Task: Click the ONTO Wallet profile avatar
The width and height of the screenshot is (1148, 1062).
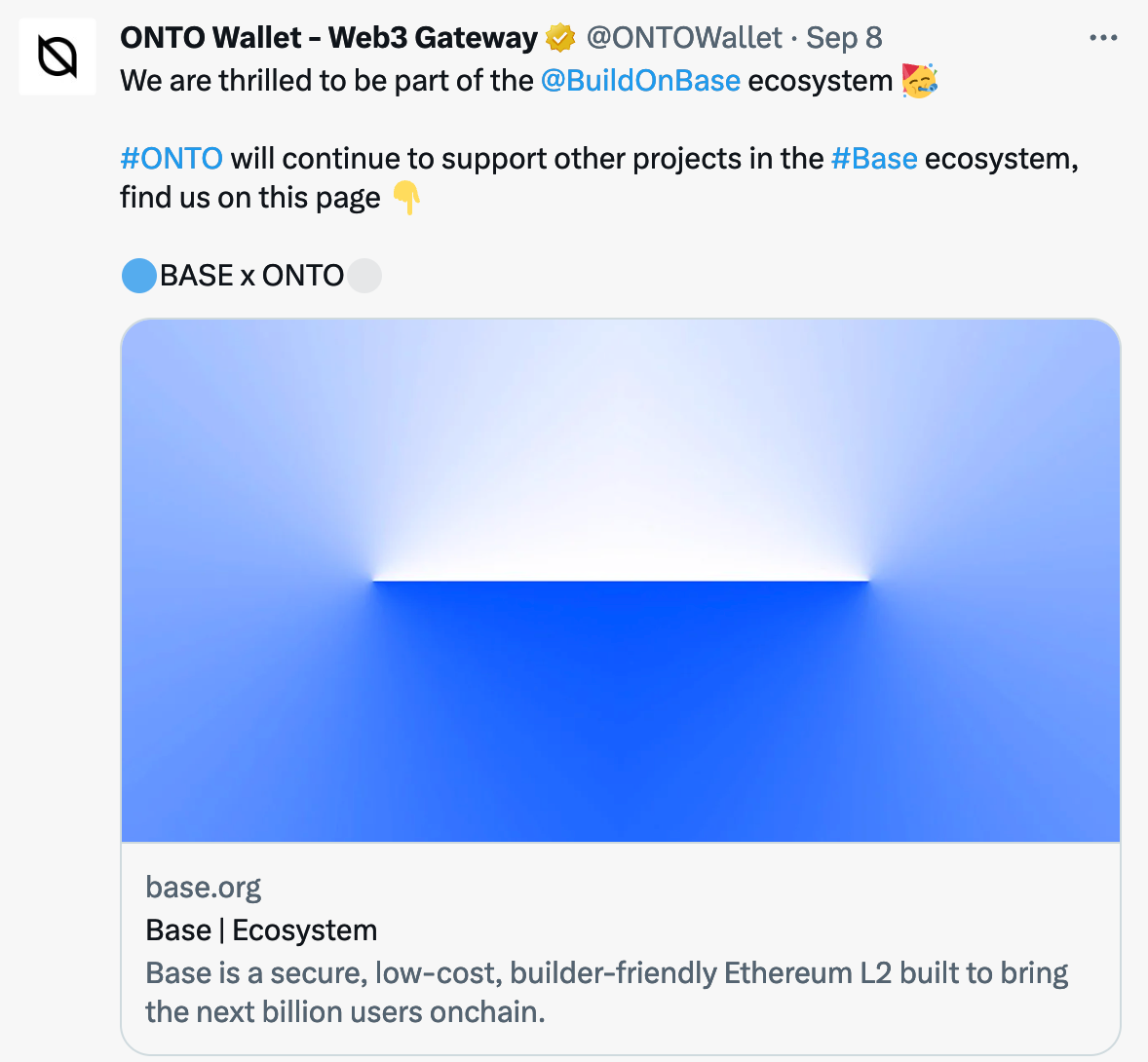Action: (x=57, y=57)
